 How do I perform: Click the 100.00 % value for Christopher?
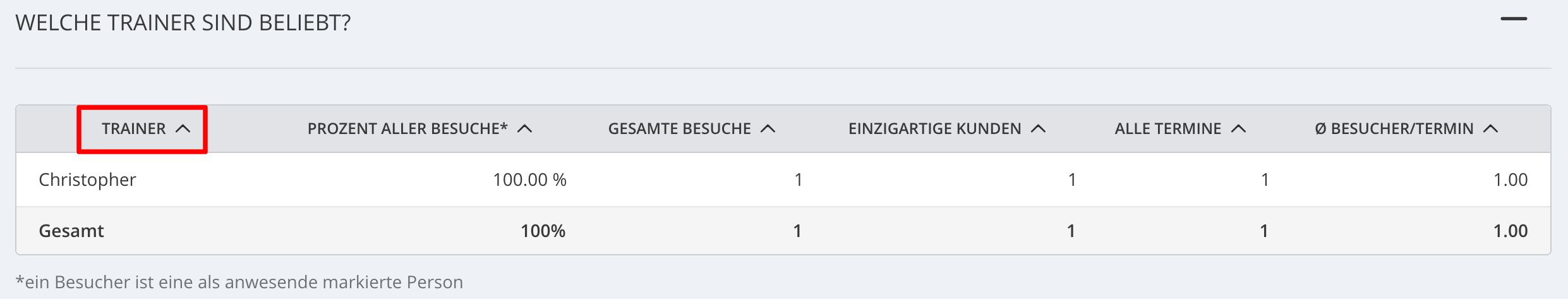(x=529, y=180)
